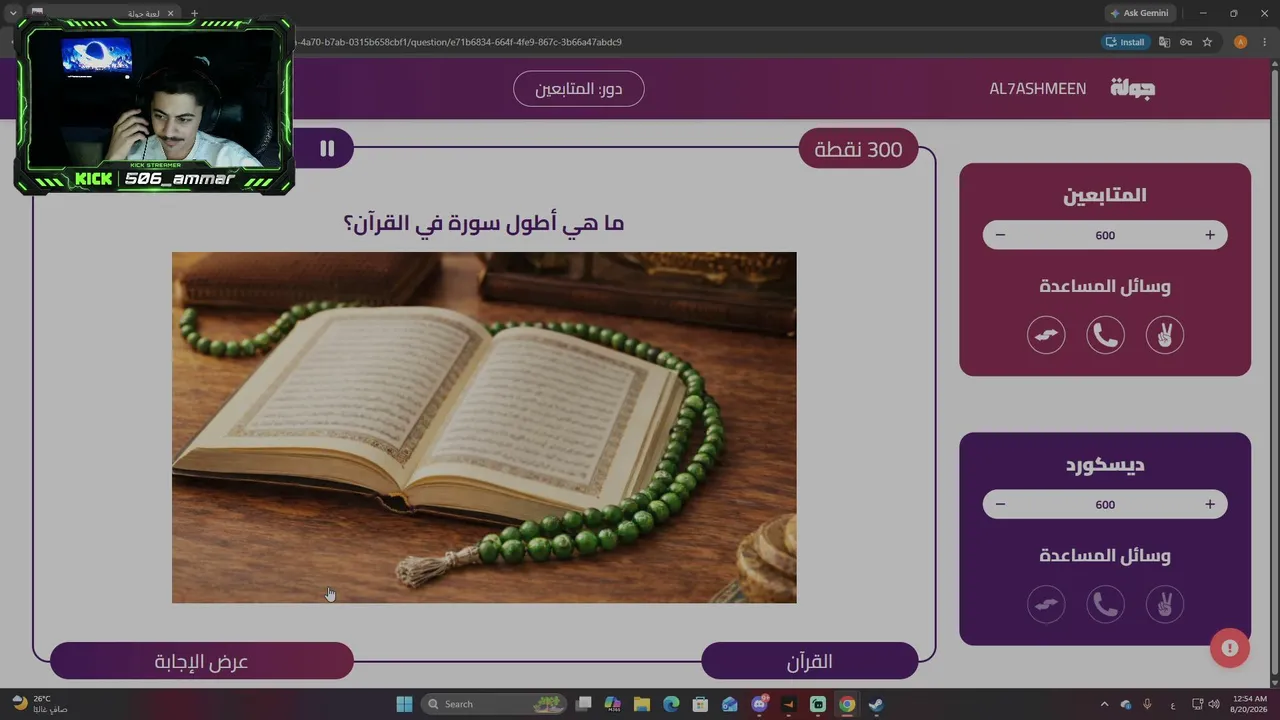Click the المتابعين team name heading

pyautogui.click(x=1105, y=195)
